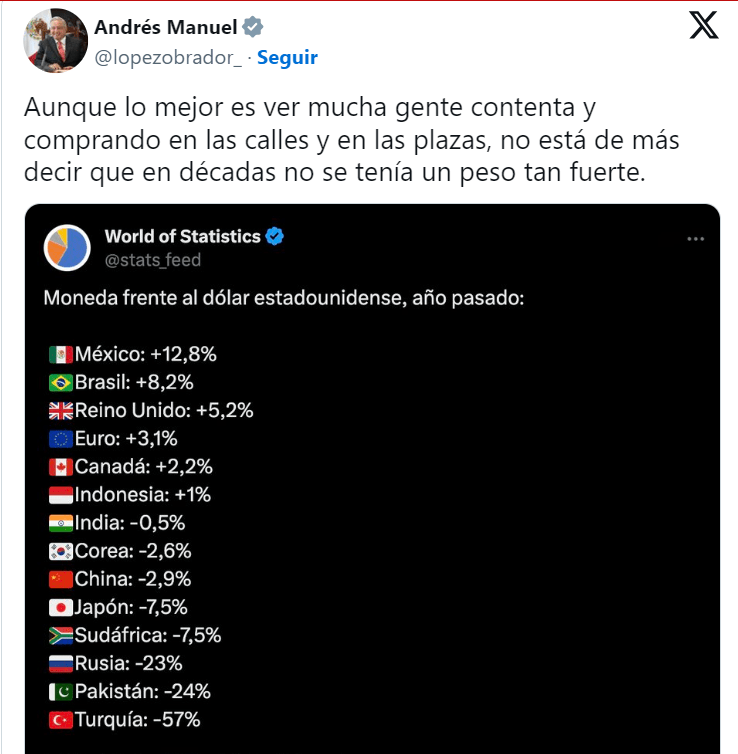Click the Turkey flag icon
738x754 pixels.
click(x=60, y=719)
